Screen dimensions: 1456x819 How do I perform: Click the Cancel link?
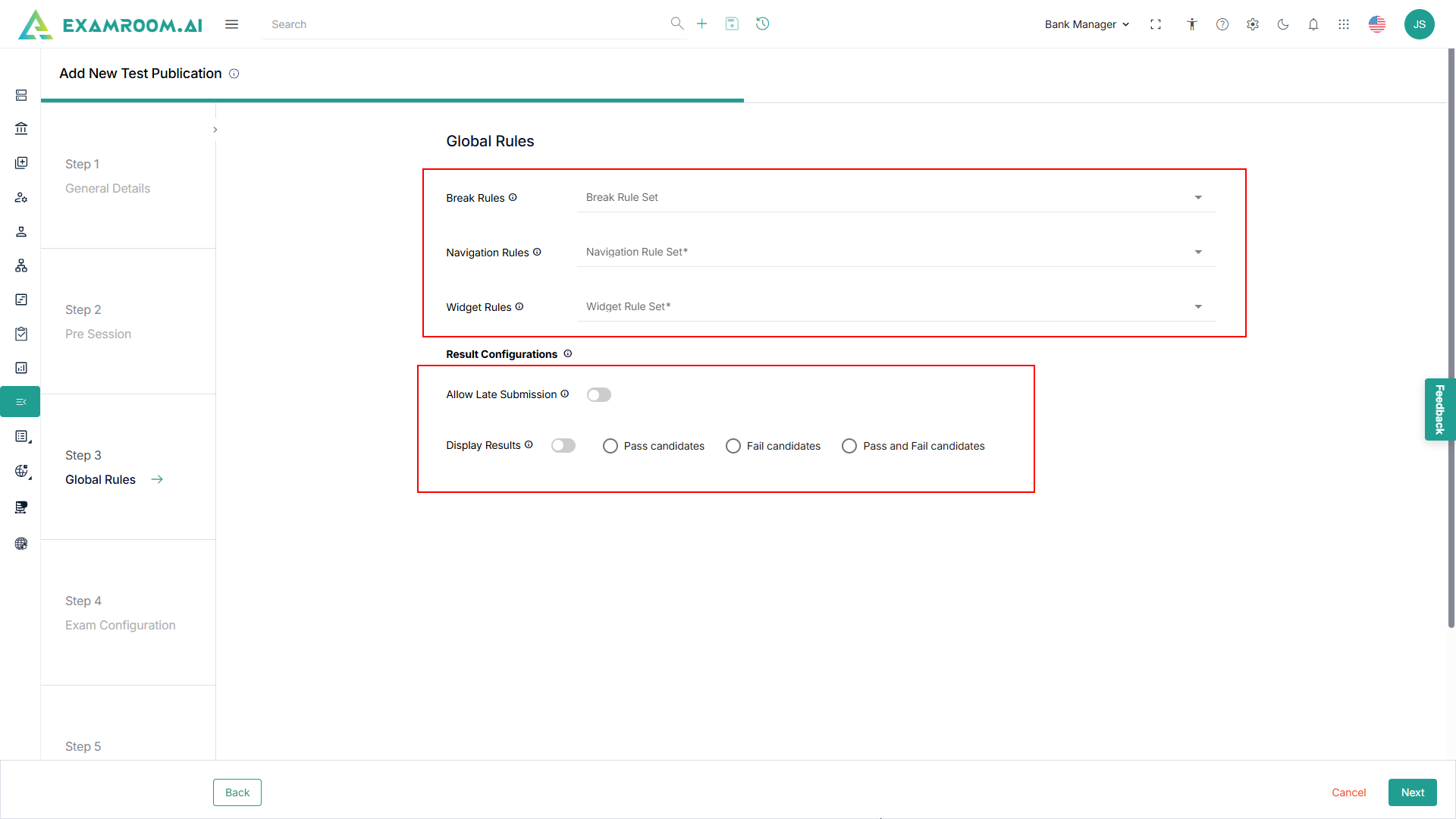(x=1348, y=792)
